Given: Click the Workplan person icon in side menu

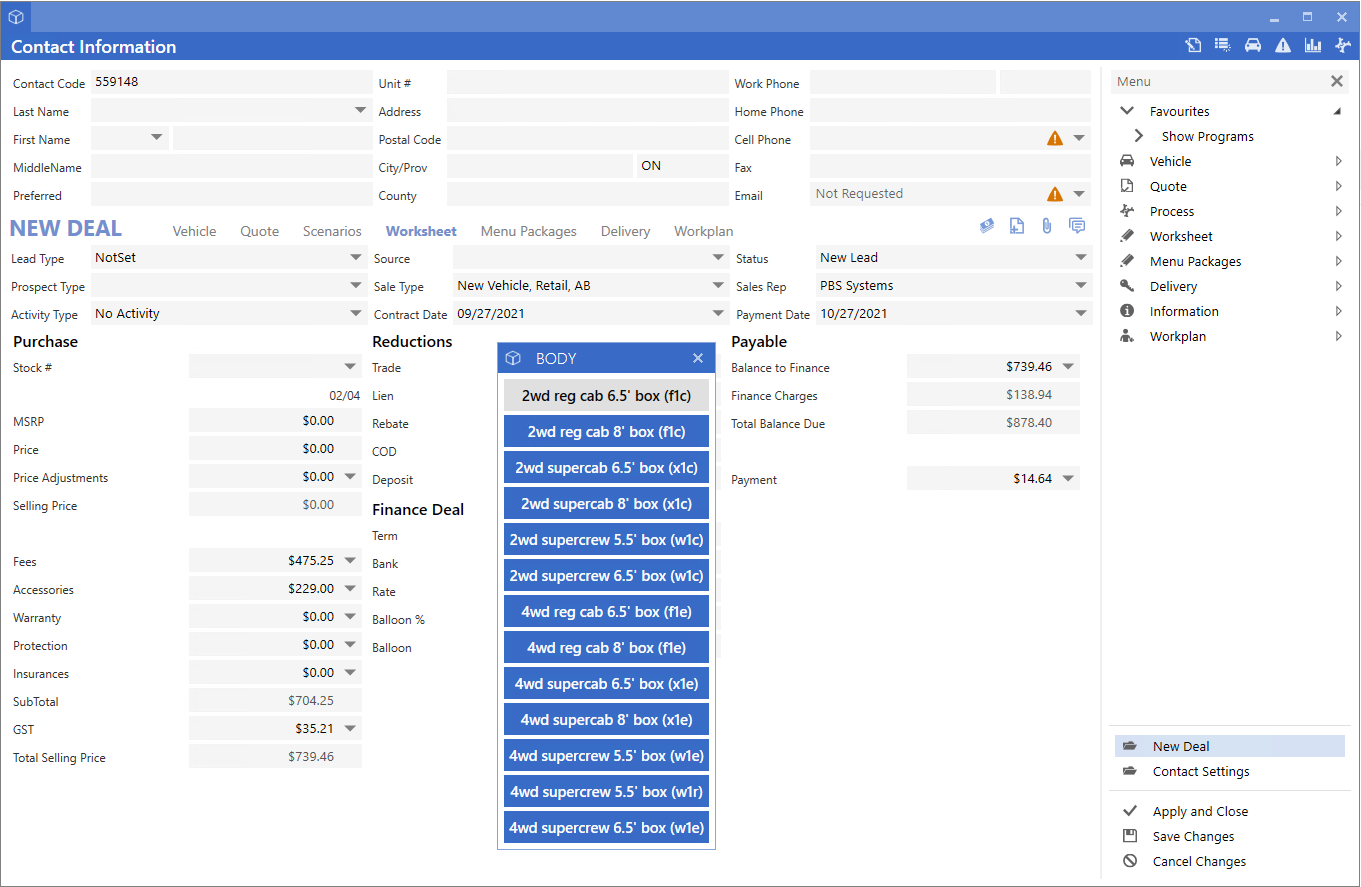Looking at the screenshot, I should pos(1127,336).
